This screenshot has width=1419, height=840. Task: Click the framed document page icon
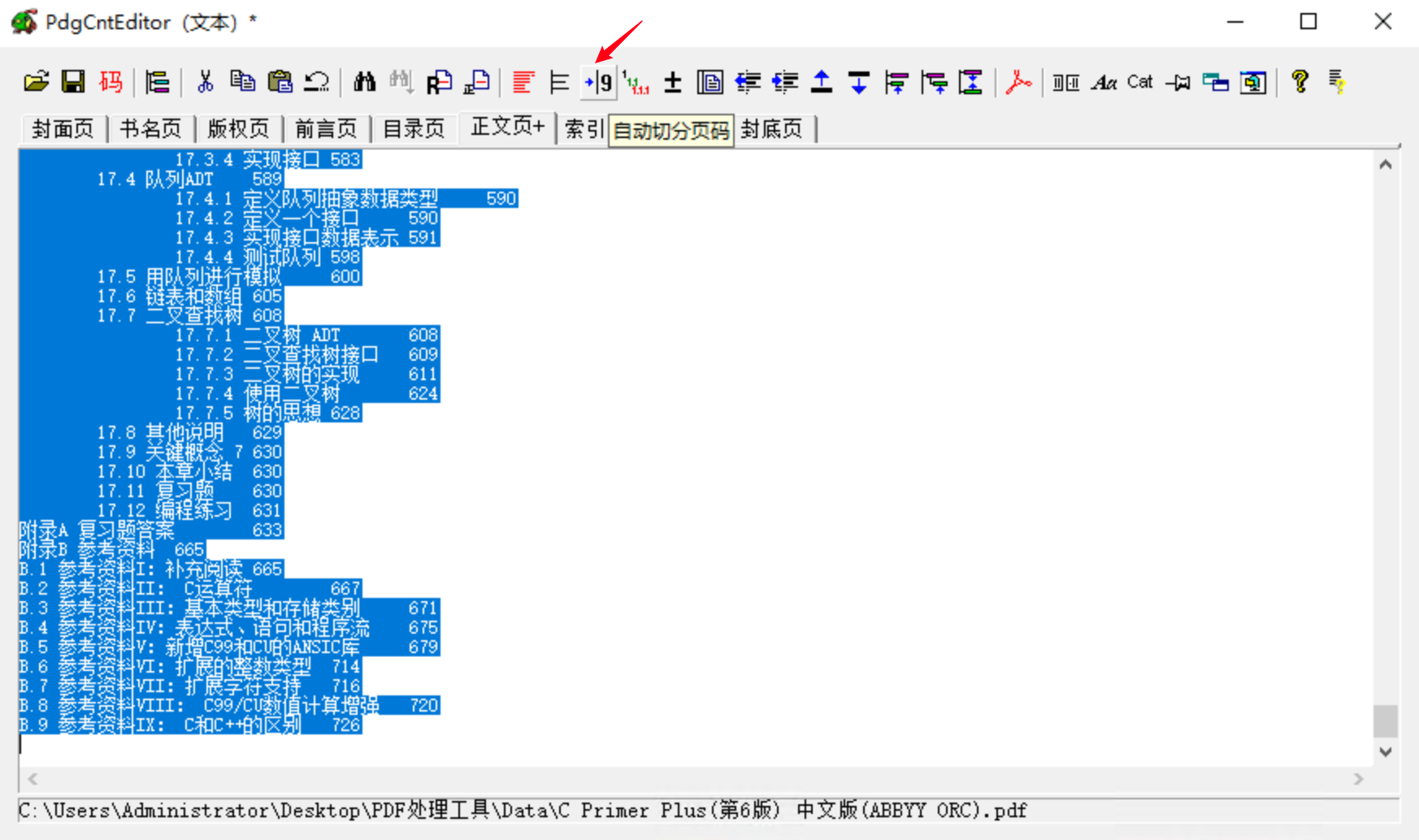click(x=710, y=82)
